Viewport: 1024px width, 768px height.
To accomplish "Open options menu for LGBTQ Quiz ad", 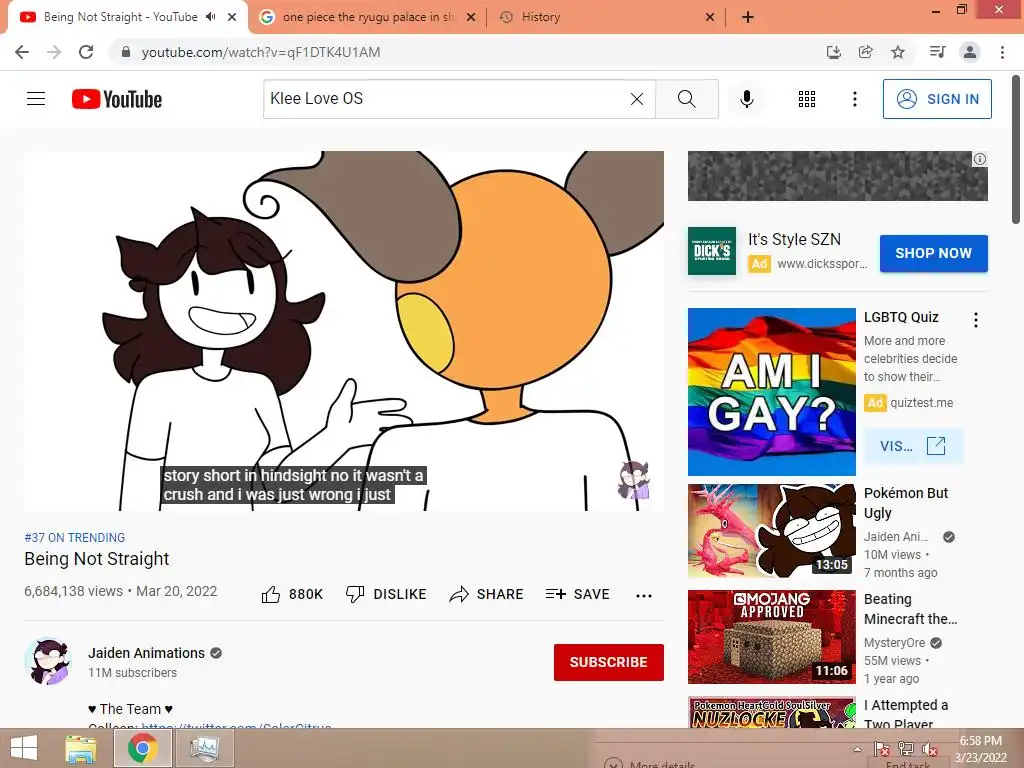I will pyautogui.click(x=976, y=319).
